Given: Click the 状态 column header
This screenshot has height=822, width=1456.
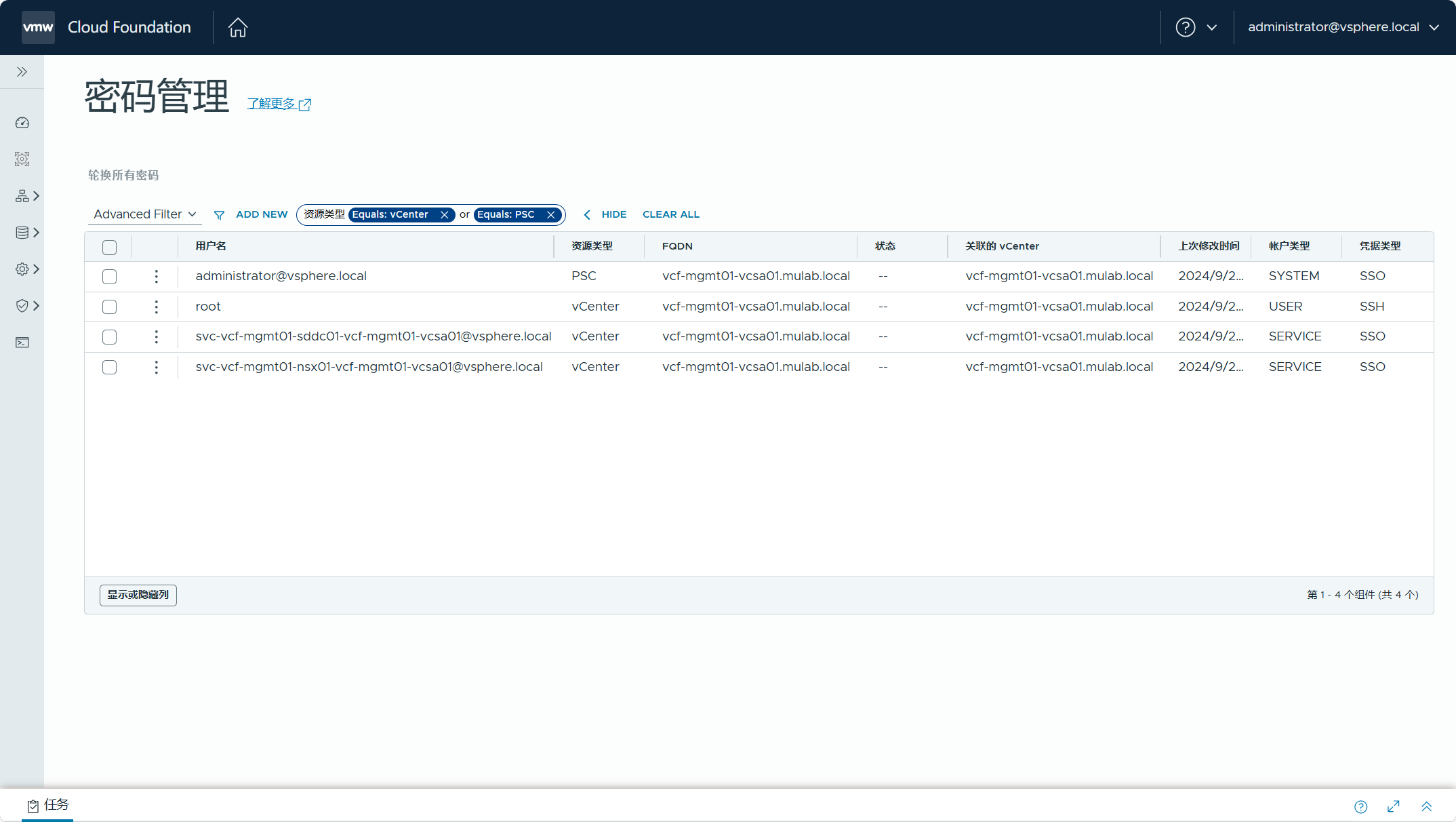Looking at the screenshot, I should click(x=885, y=246).
